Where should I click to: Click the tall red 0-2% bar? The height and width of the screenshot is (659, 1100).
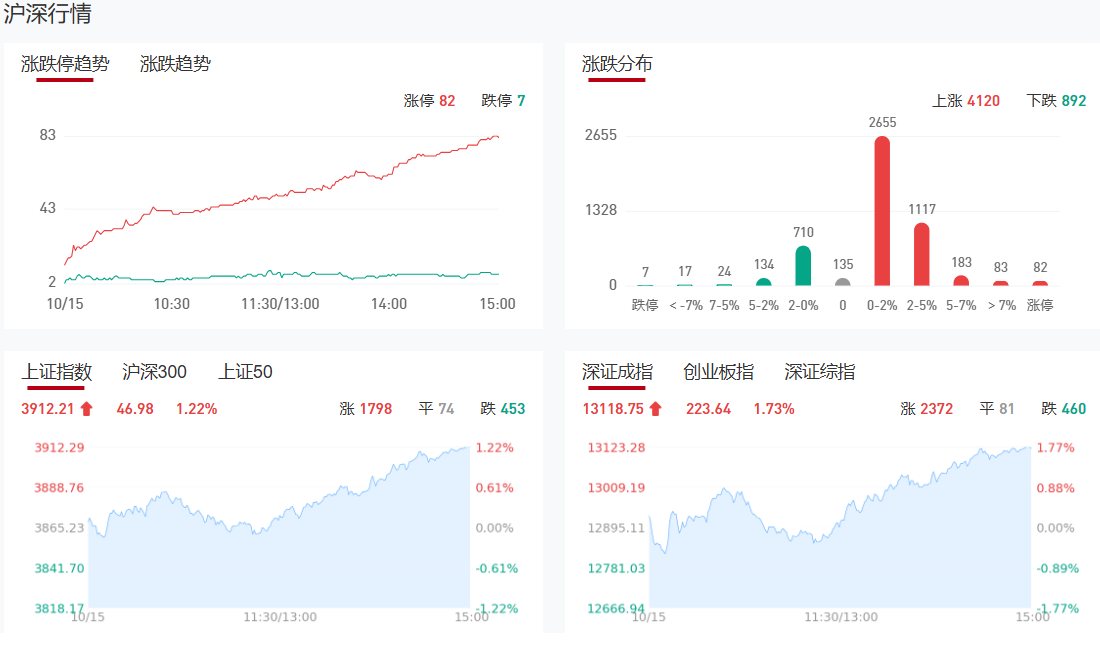pyautogui.click(x=882, y=211)
